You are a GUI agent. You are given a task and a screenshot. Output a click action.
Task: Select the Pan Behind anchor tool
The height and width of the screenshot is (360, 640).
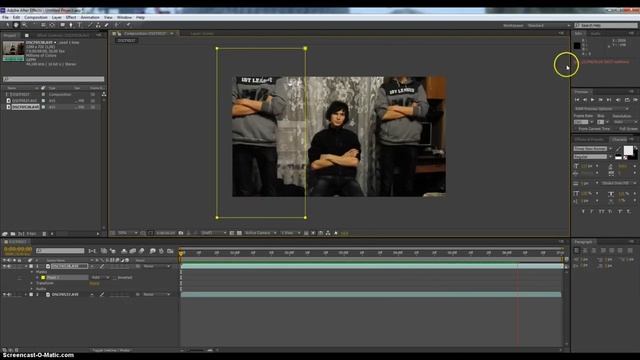coord(52,25)
